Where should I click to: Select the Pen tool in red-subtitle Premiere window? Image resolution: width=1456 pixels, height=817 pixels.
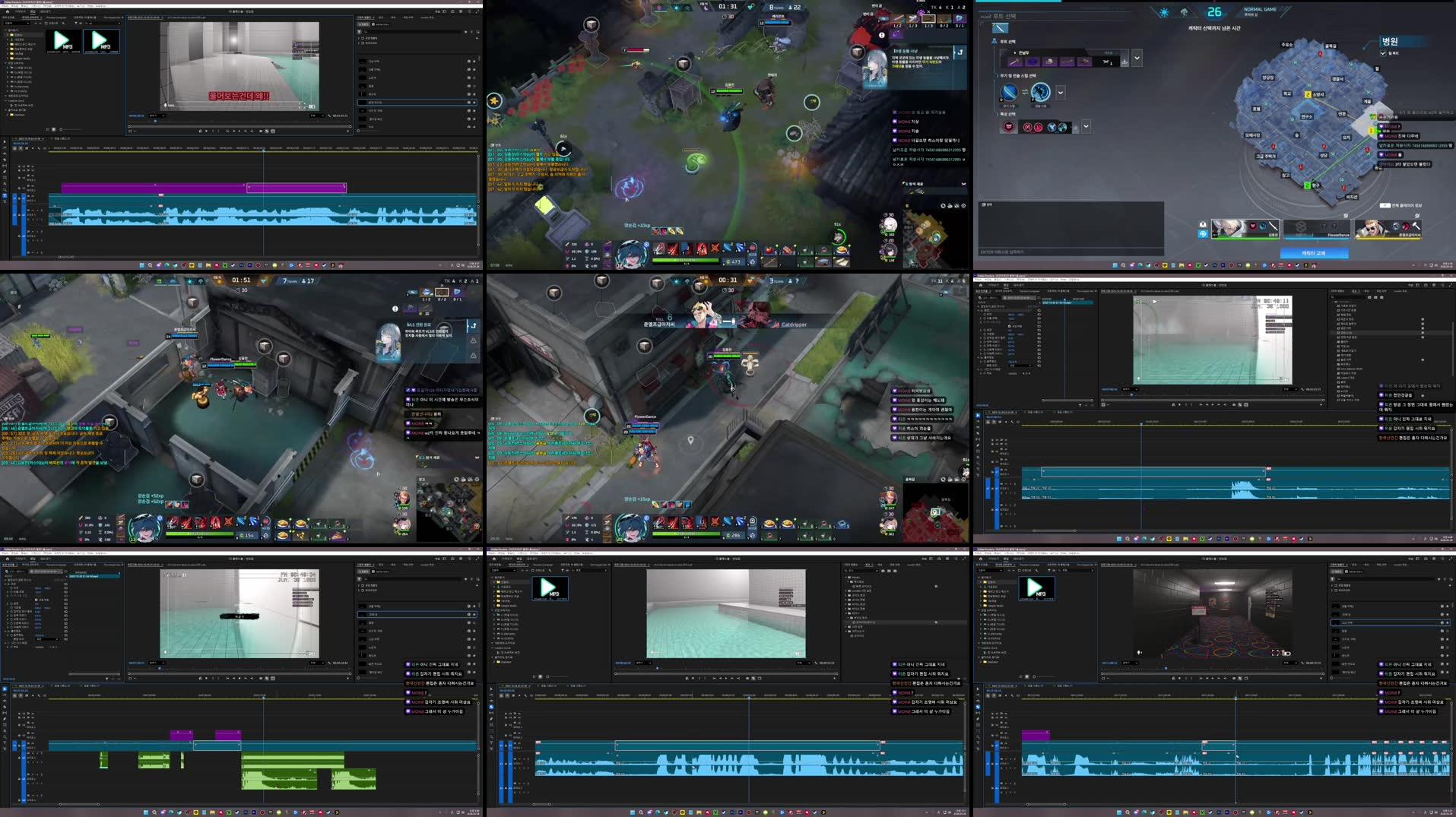(x=5, y=172)
